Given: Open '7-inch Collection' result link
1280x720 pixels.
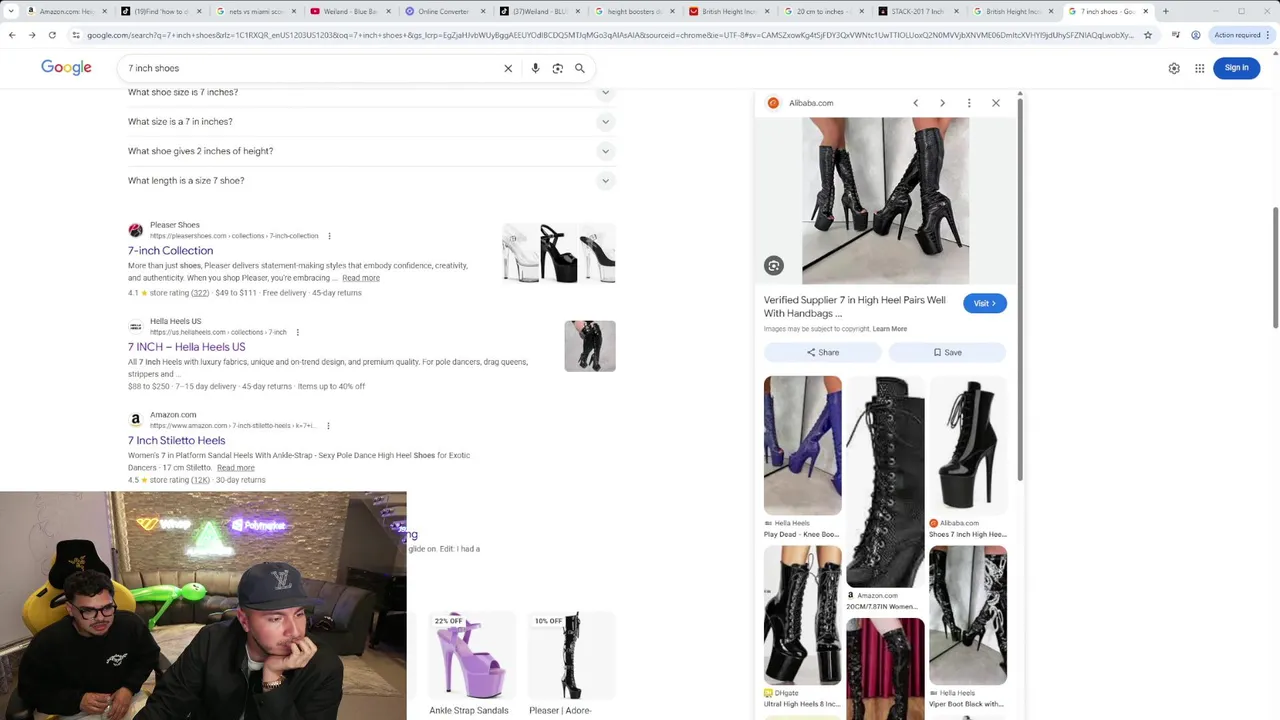Looking at the screenshot, I should pyautogui.click(x=170, y=250).
